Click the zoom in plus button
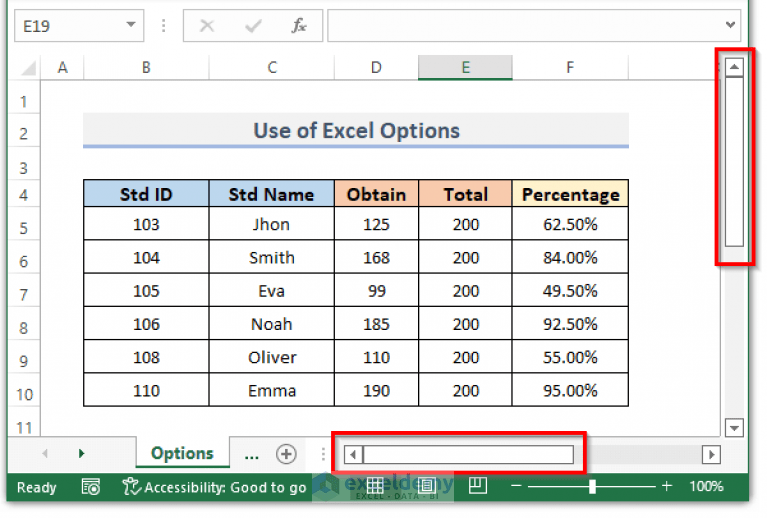The width and height of the screenshot is (767, 518). (668, 488)
